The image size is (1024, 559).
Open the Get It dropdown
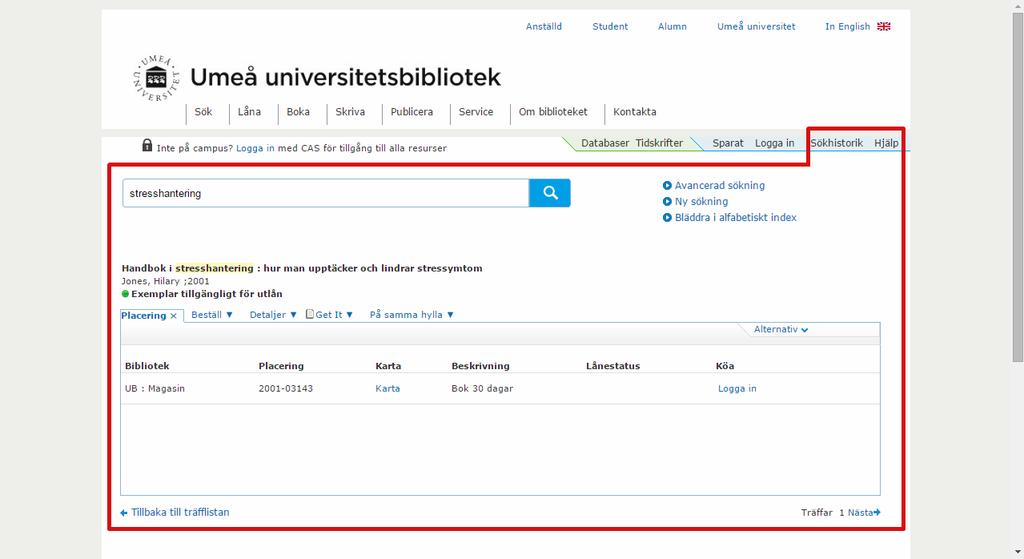point(334,315)
